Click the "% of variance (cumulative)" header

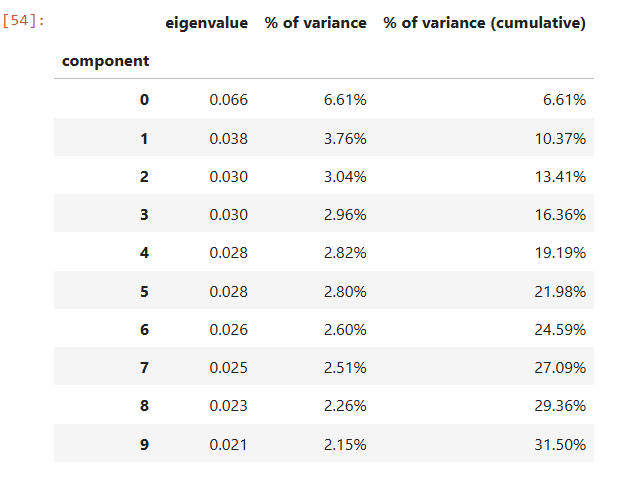point(484,22)
